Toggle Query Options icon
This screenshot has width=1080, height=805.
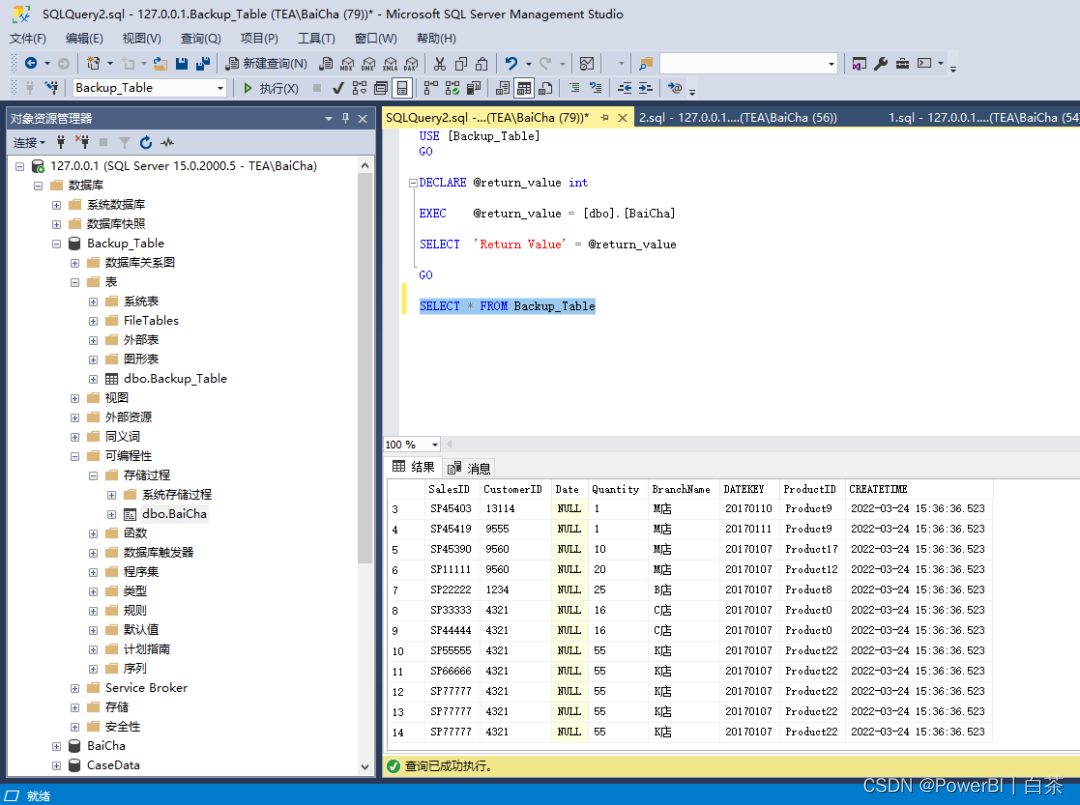(381, 88)
